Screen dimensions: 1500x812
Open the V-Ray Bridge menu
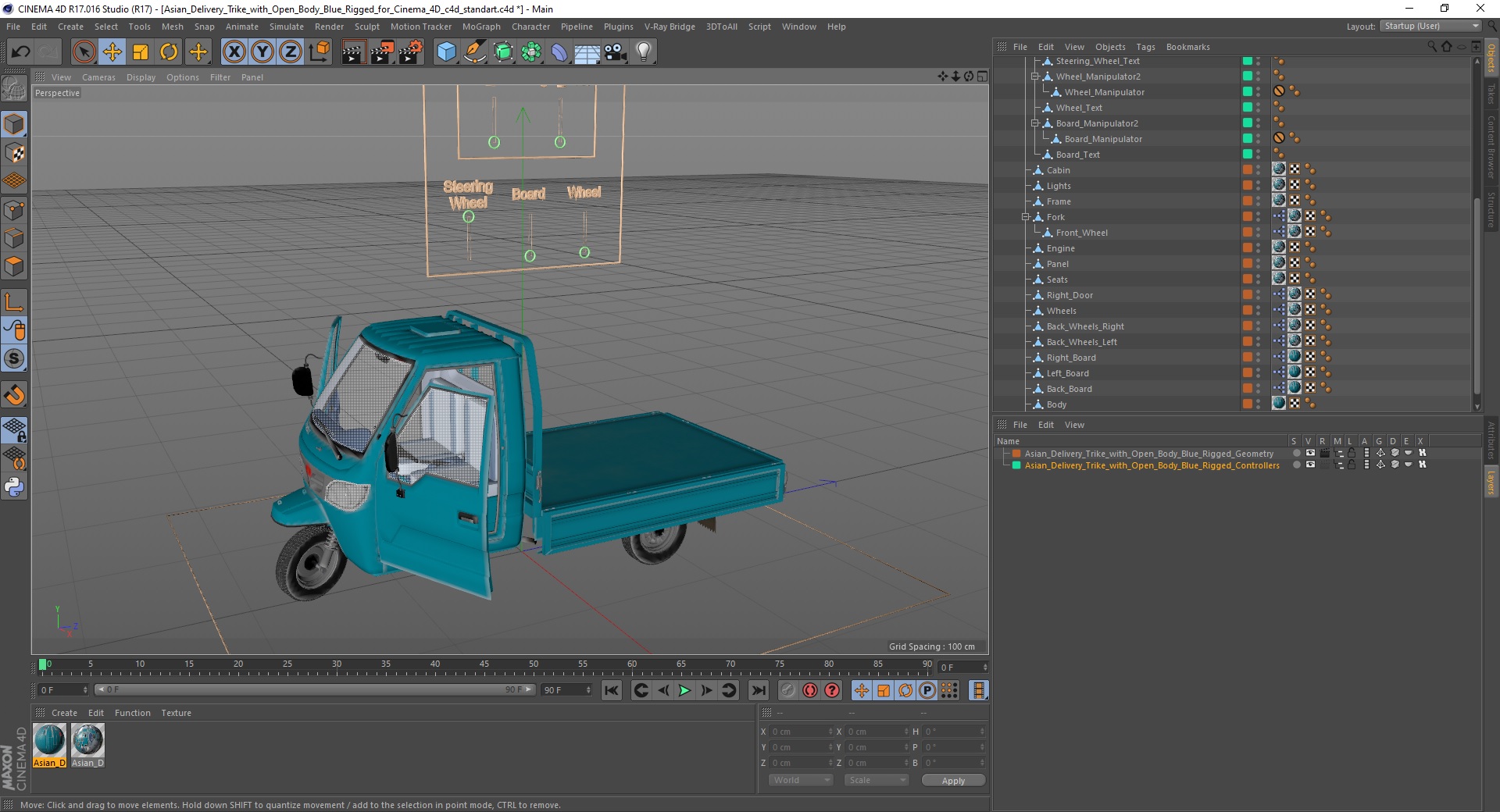[670, 27]
